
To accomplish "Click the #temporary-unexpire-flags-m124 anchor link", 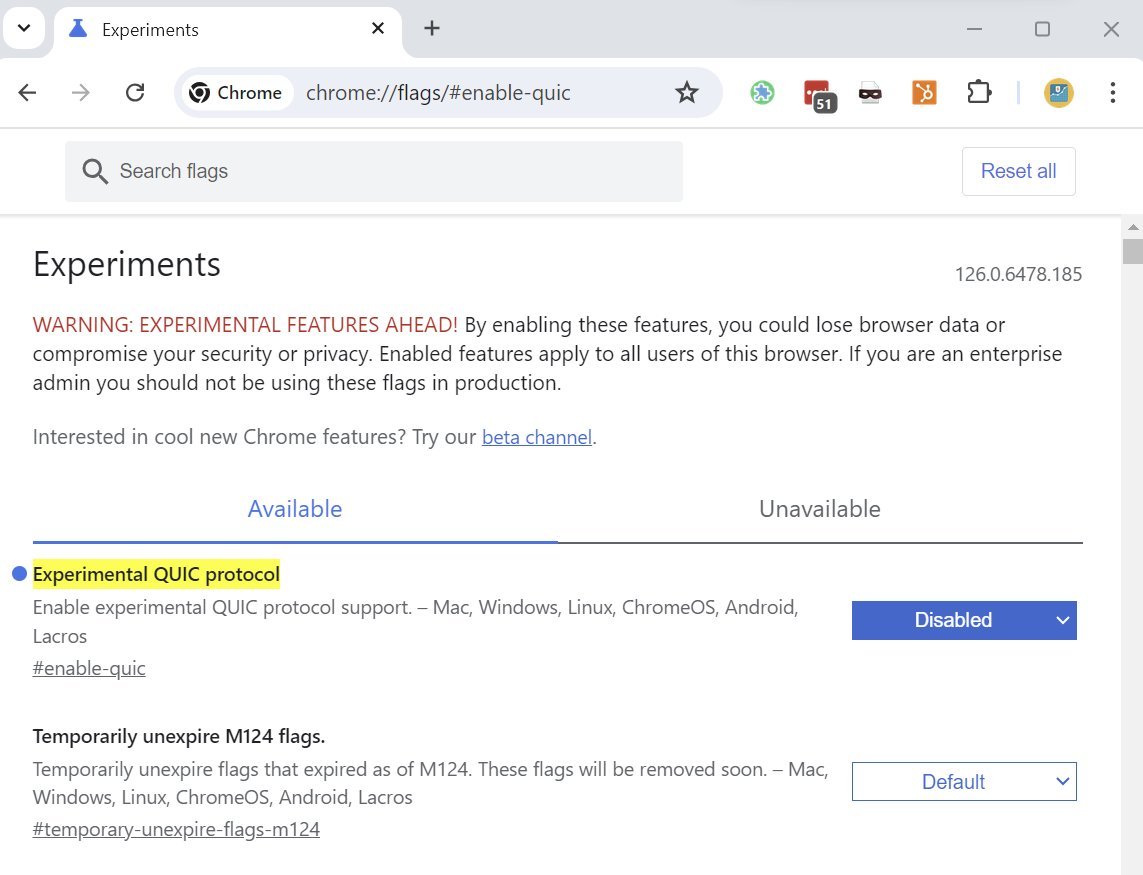I will [176, 829].
